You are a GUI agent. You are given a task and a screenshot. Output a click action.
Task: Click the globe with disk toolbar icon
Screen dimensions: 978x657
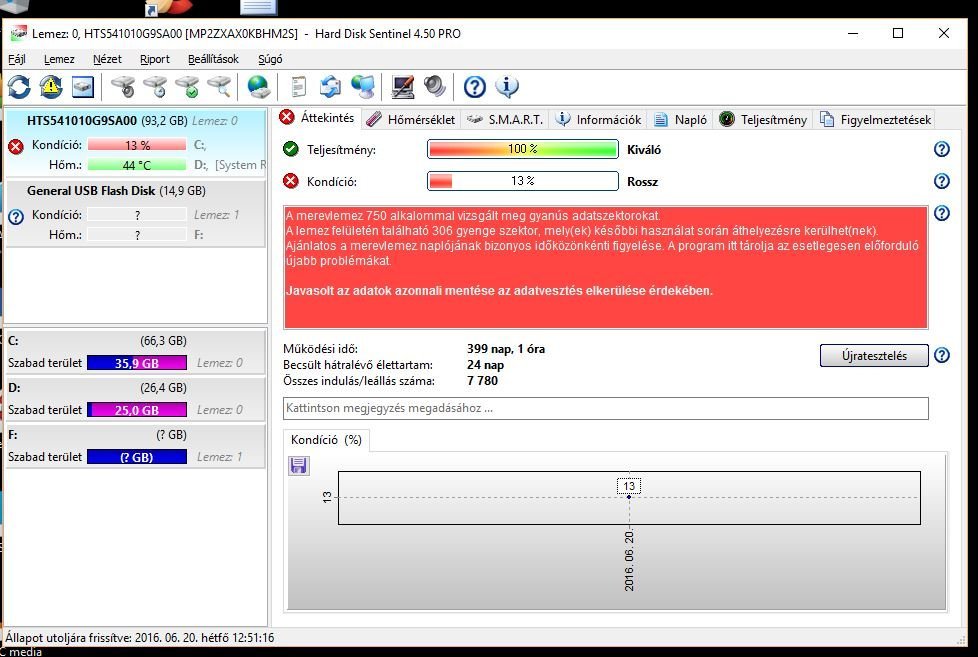[258, 87]
